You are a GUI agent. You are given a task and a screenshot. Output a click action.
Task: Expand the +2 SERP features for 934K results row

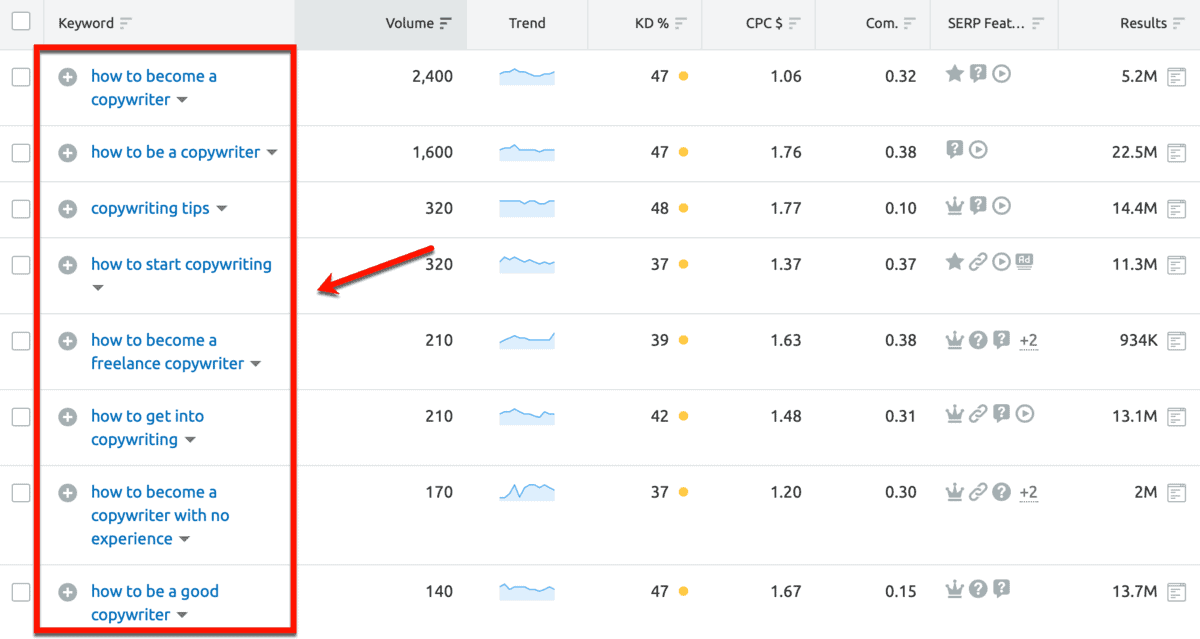1029,340
